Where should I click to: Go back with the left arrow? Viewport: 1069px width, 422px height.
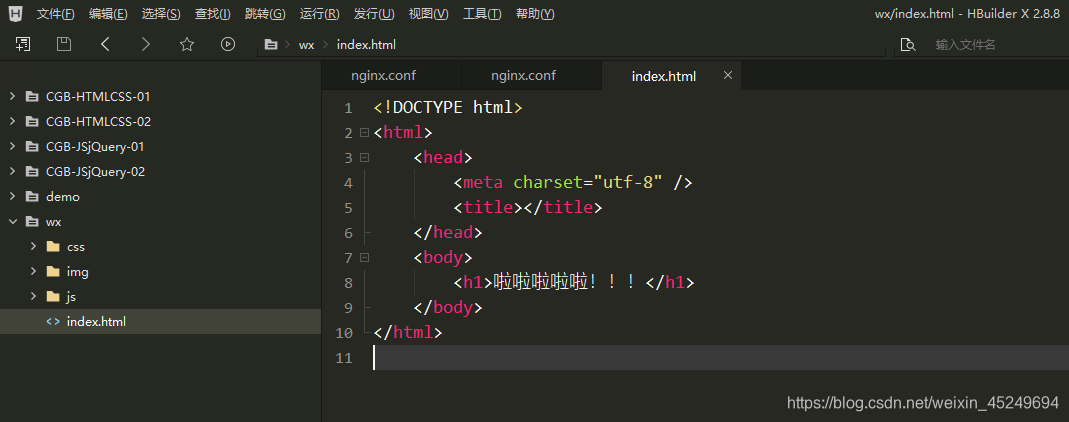coord(105,44)
